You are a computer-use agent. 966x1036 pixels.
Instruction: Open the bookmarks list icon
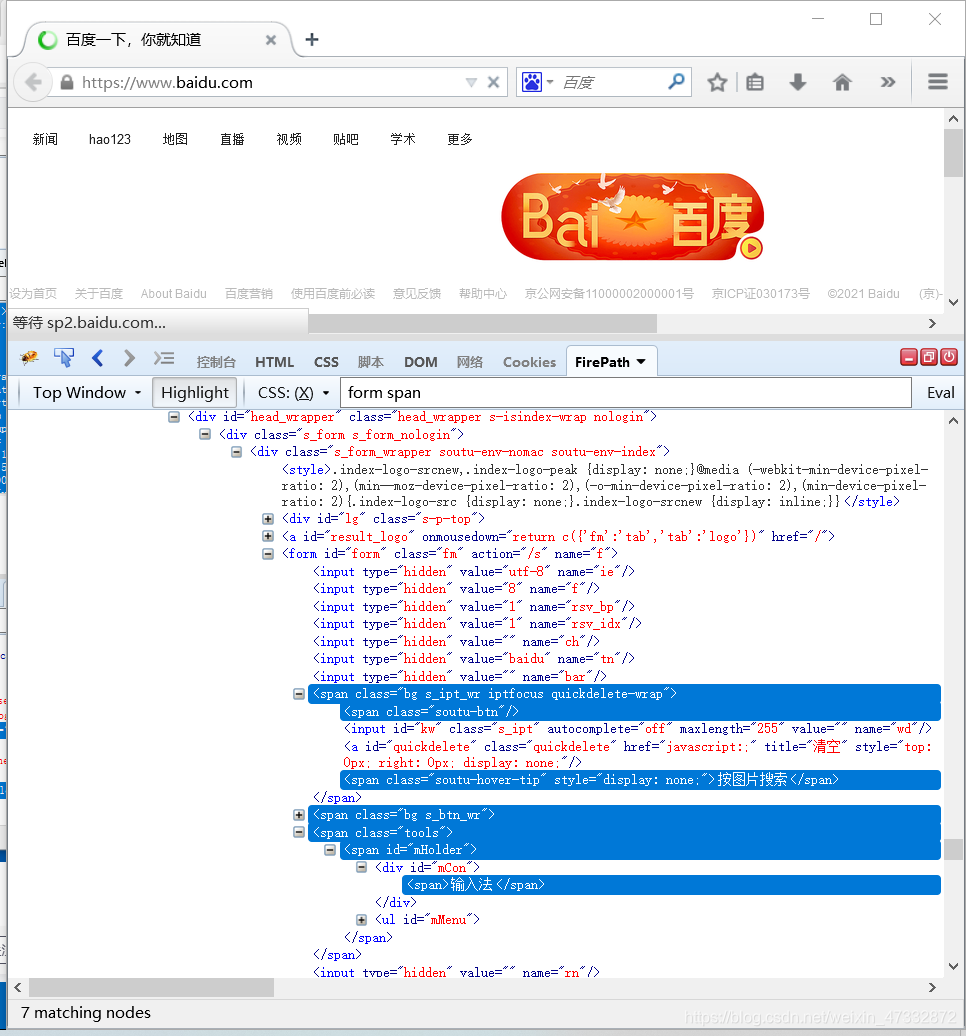(x=755, y=83)
